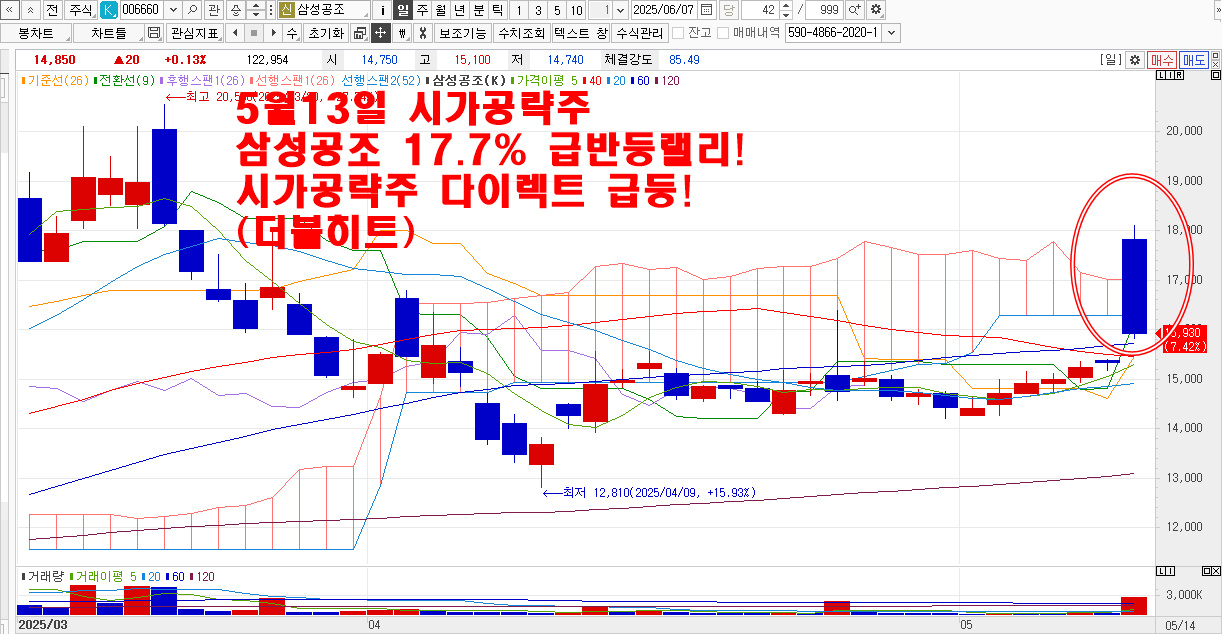
Task: Click the date field 2025/06/07
Action: 664,10
